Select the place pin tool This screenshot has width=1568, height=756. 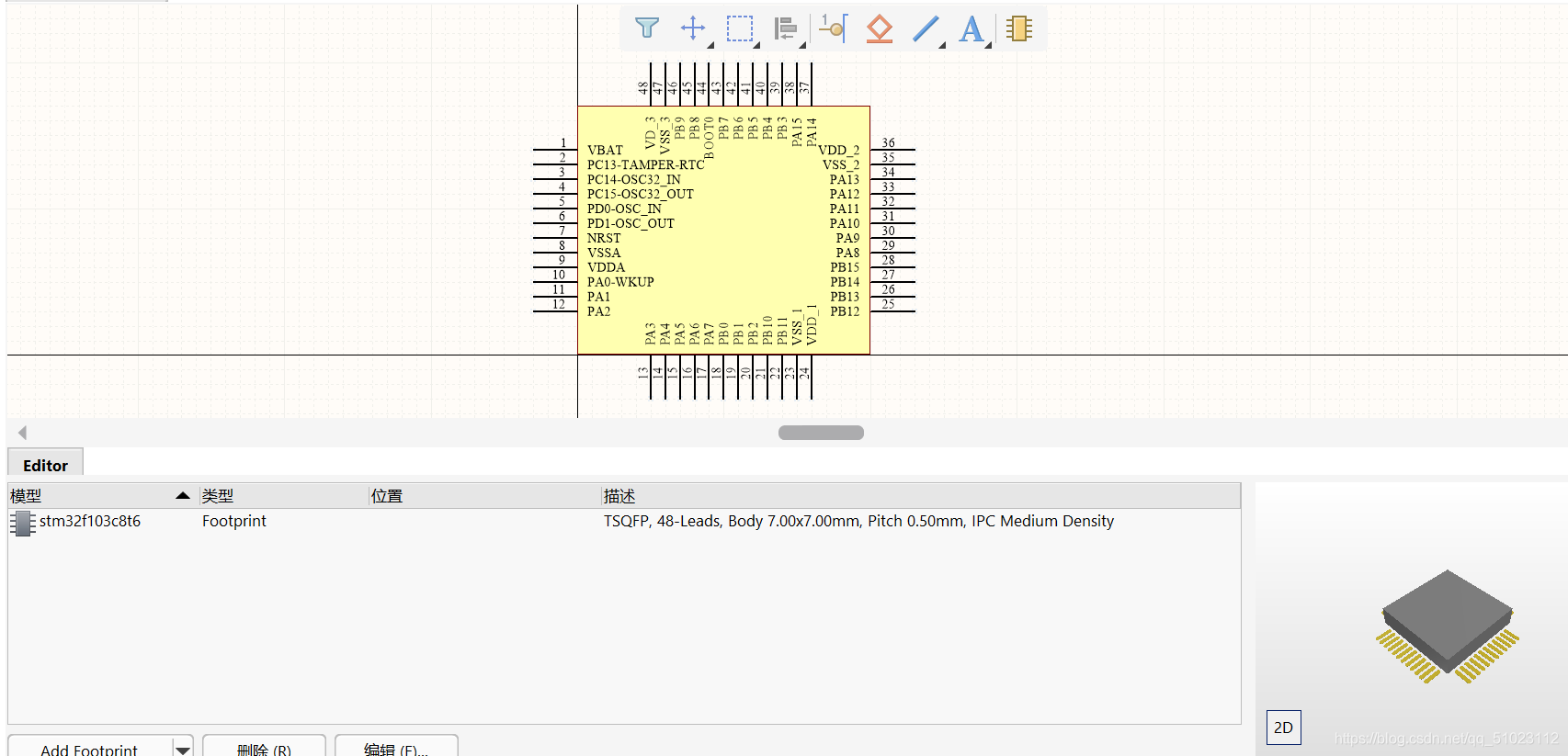[834, 28]
